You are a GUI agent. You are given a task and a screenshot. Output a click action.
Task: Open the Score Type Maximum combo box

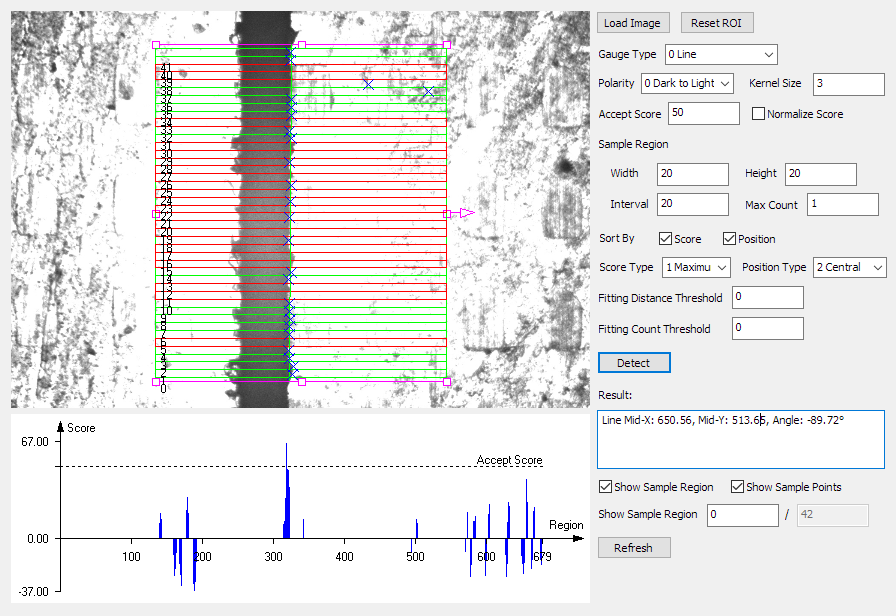[x=696, y=267]
